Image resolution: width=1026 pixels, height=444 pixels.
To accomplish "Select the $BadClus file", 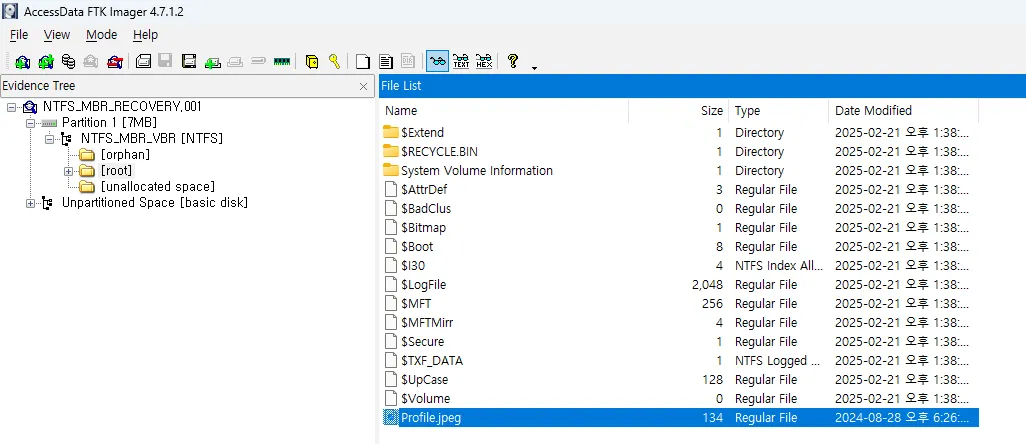I will click(679, 209).
